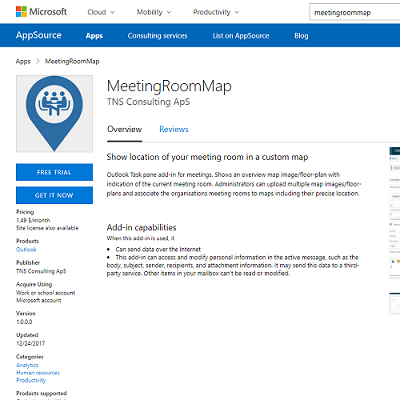Image resolution: width=400 pixels, height=400 pixels.
Task: Click the Site license also available text
Action: [x=47, y=228]
